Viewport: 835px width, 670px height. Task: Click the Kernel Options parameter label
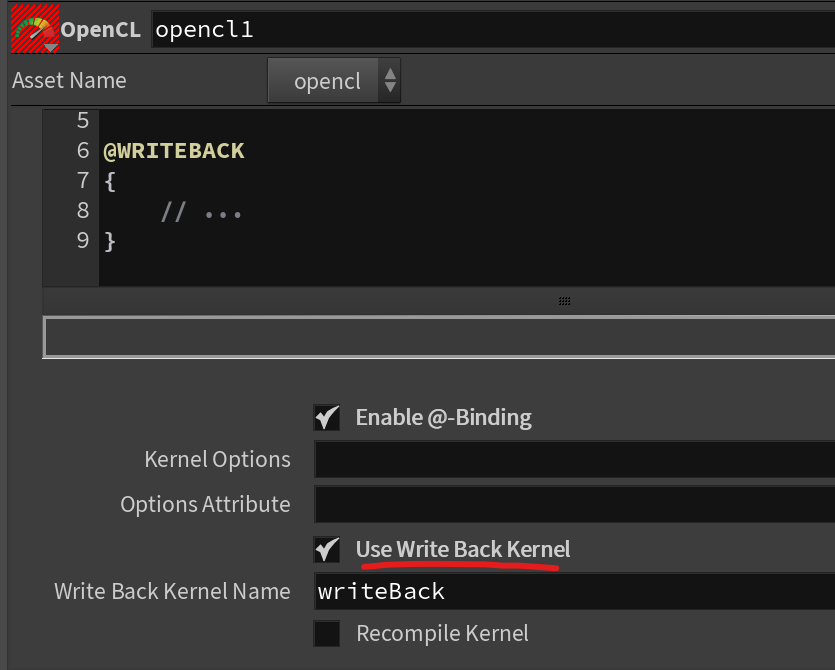tap(217, 460)
